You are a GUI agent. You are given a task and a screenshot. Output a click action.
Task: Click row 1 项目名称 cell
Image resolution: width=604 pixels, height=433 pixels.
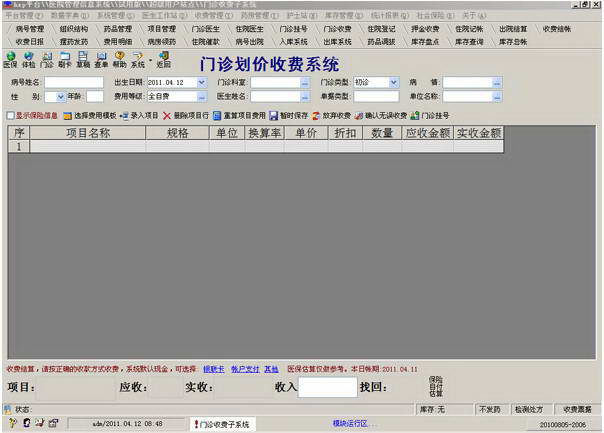[x=88, y=146]
